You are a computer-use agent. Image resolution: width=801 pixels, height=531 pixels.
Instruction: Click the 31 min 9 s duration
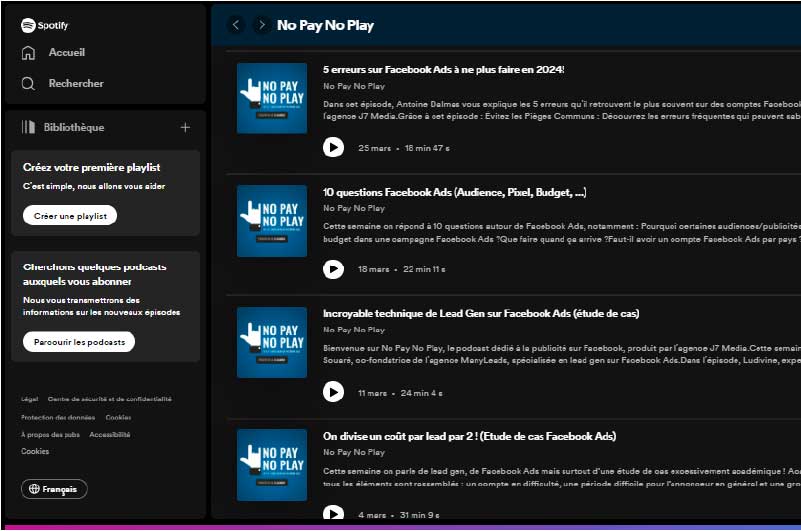point(419,515)
